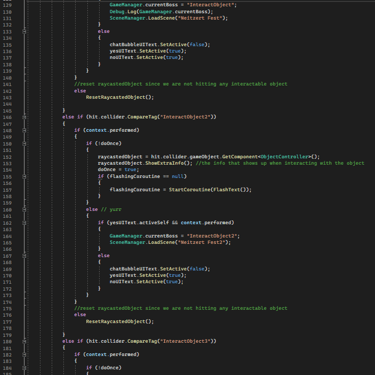Place cursor in "InteractObject" string on line 129

pyautogui.click(x=210, y=5)
